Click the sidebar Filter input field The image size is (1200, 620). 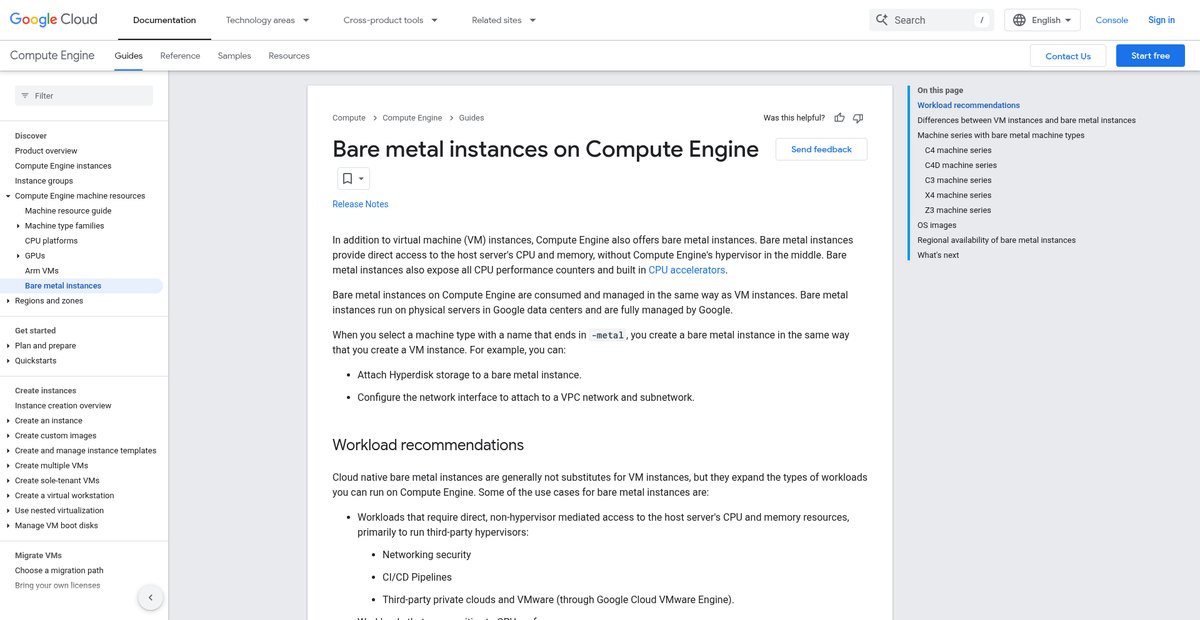point(84,96)
